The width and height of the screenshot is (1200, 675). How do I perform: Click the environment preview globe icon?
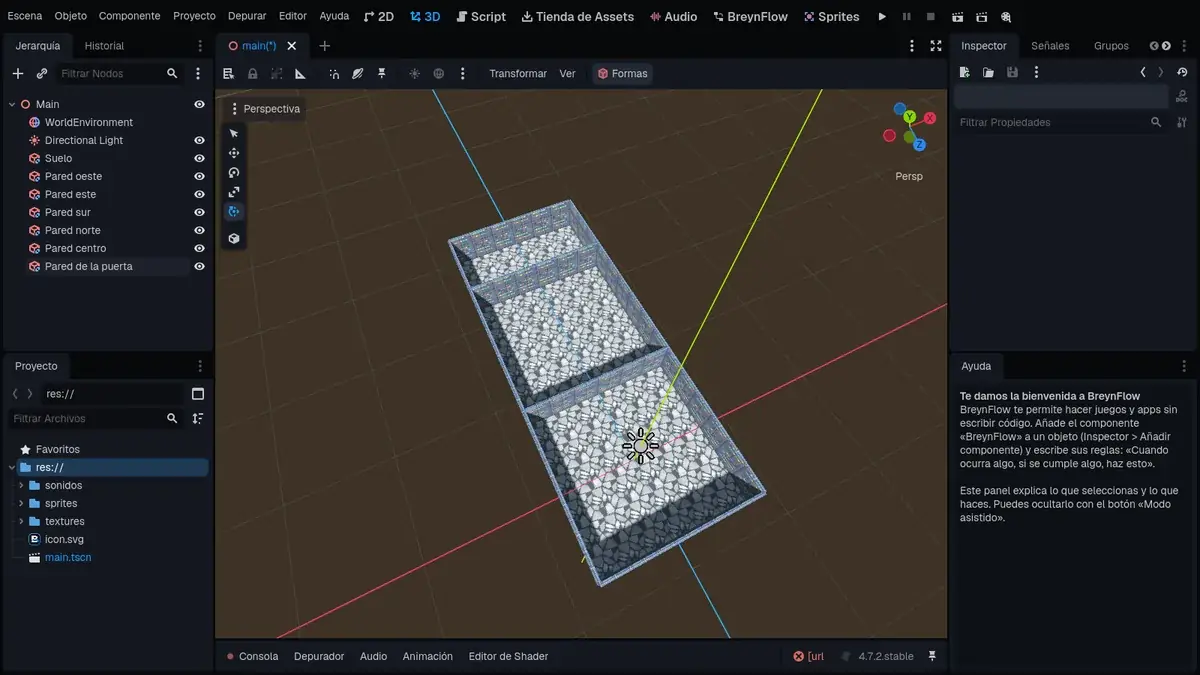coord(439,74)
